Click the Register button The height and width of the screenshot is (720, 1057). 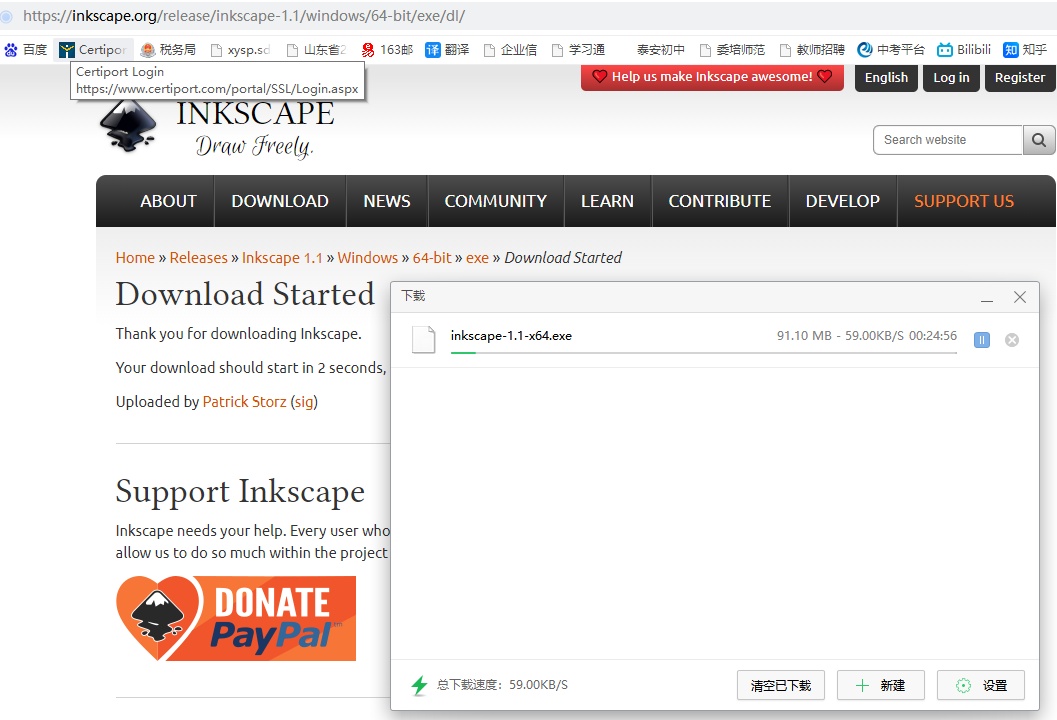click(x=1020, y=78)
